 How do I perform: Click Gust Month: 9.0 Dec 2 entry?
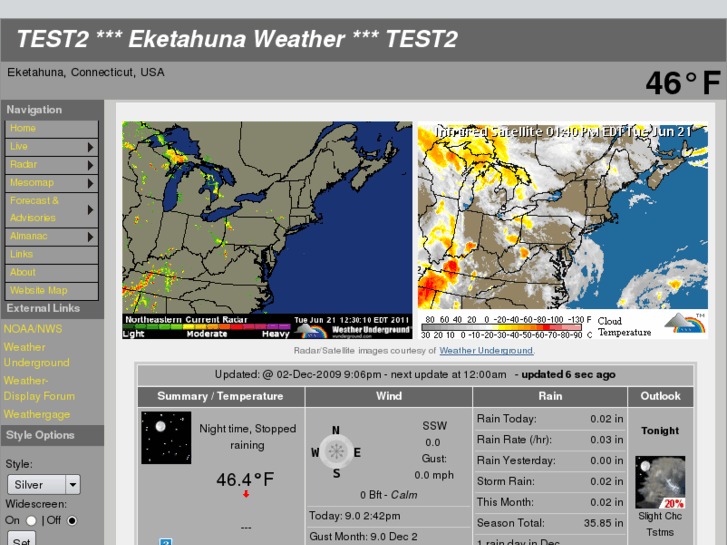pos(364,537)
